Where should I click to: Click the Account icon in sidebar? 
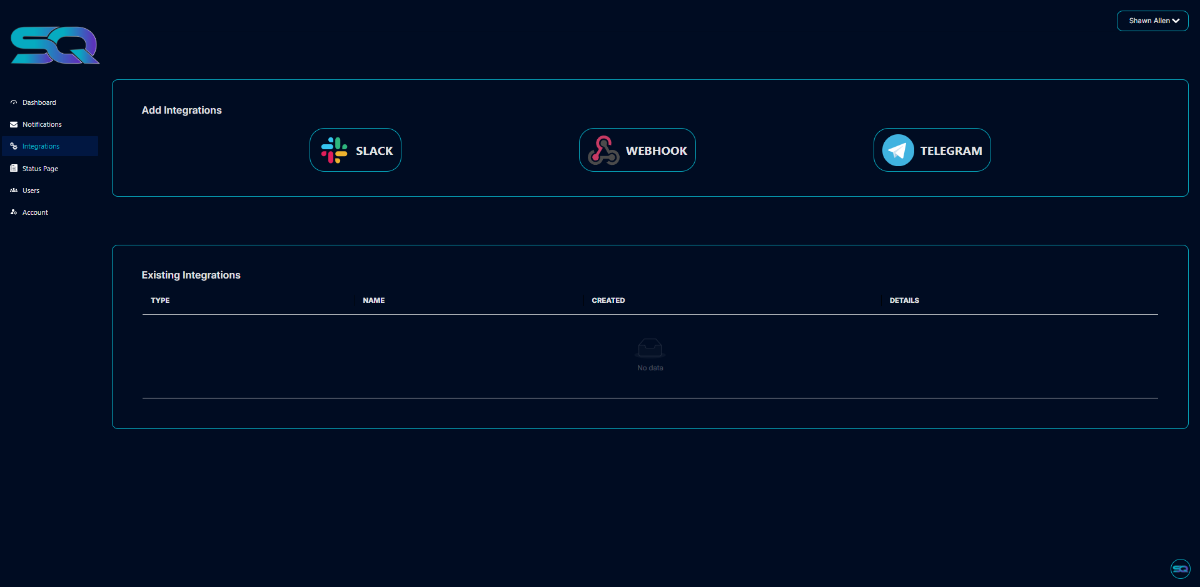coord(13,212)
